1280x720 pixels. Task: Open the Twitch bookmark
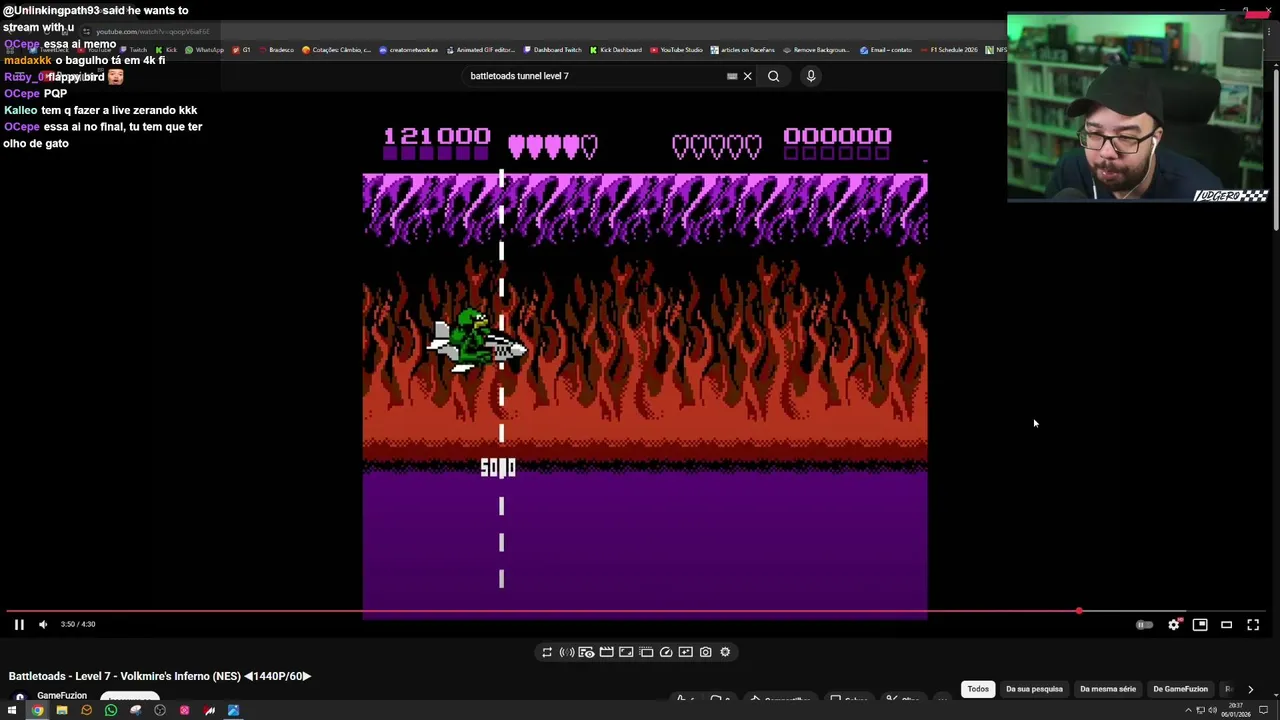[133, 50]
